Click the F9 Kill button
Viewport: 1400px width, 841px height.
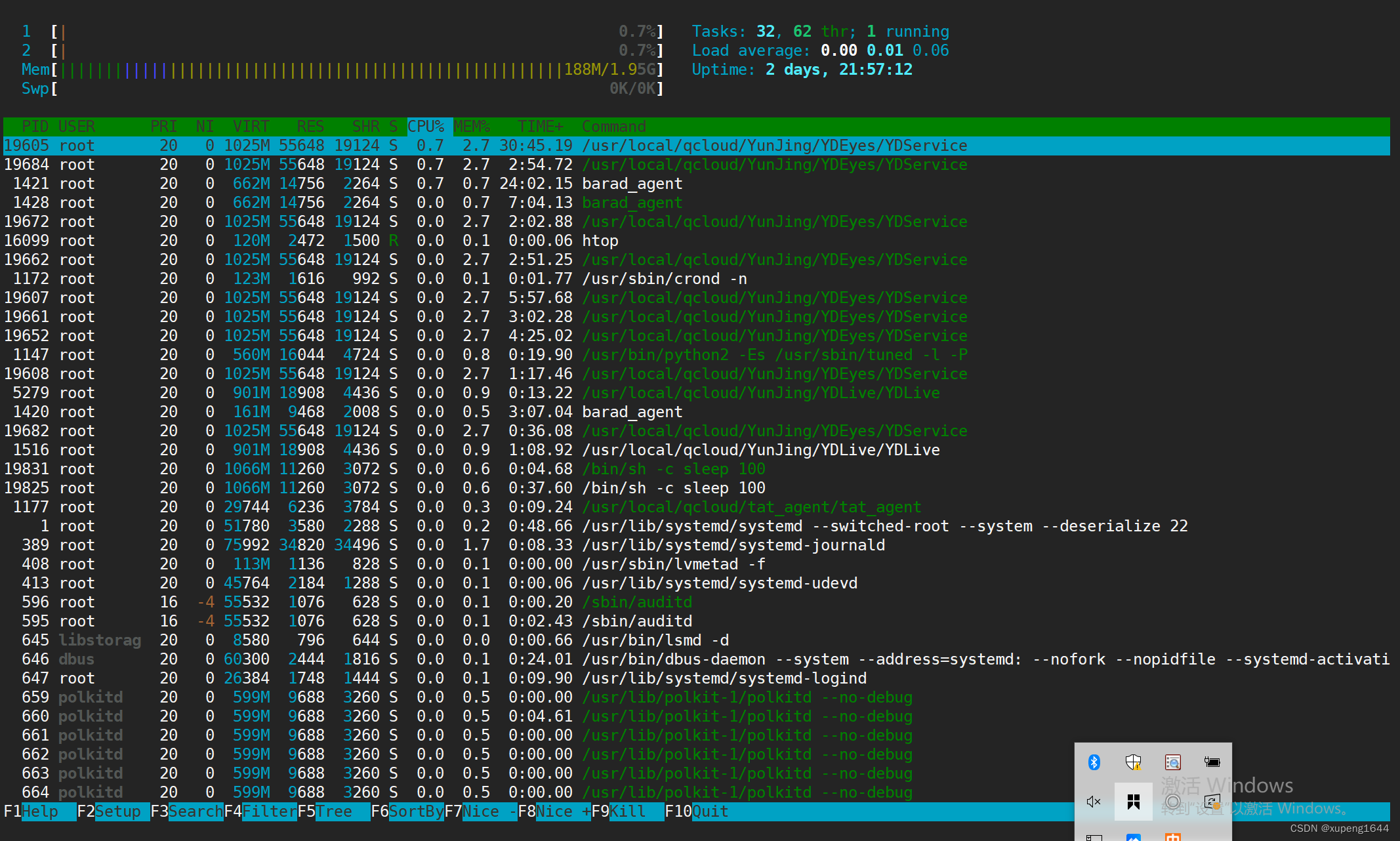point(627,811)
